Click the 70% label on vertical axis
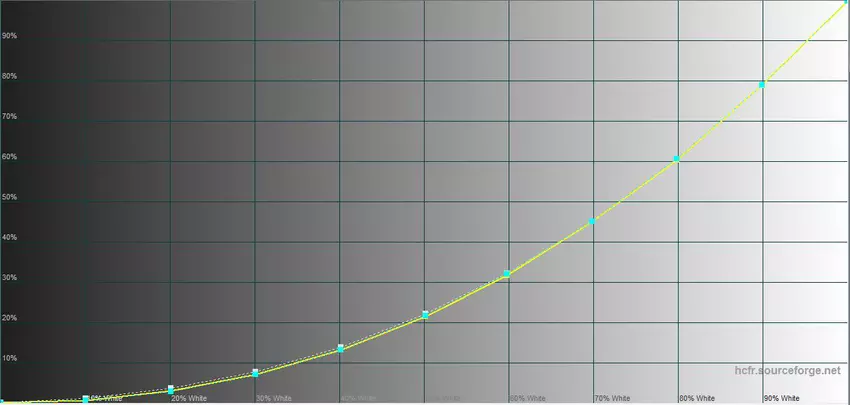 point(10,117)
